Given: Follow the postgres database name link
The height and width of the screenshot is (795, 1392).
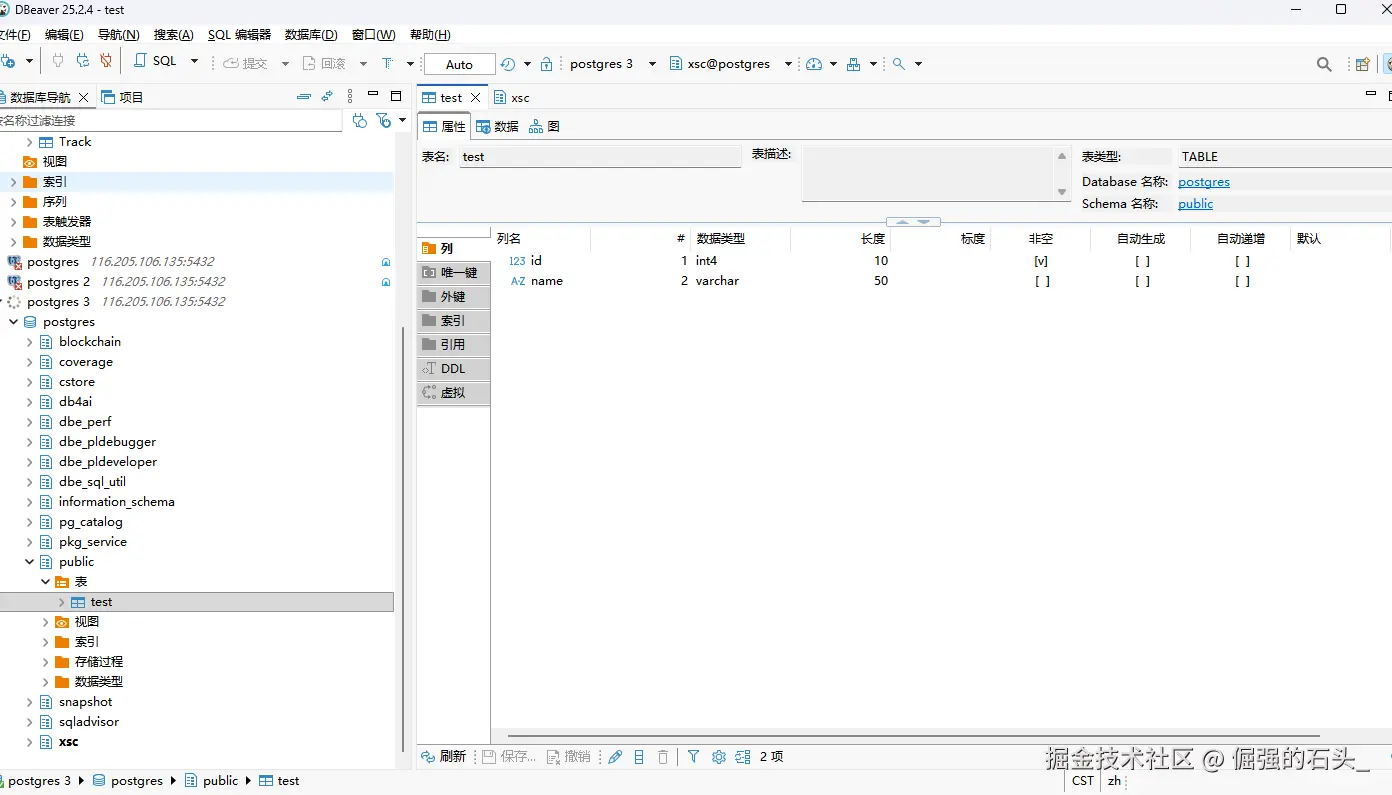Looking at the screenshot, I should (x=1203, y=182).
